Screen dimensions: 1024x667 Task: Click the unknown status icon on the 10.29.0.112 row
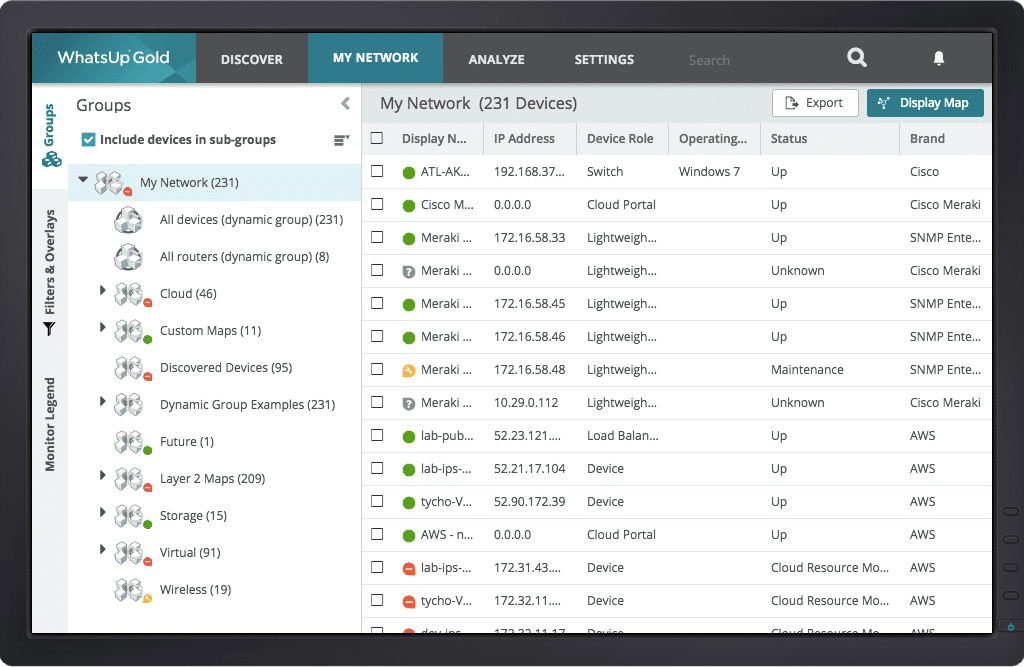point(408,403)
